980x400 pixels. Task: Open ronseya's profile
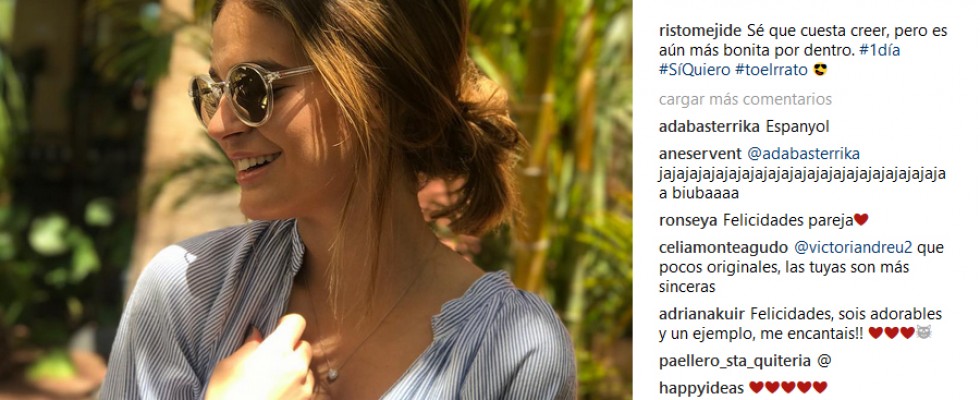[x=688, y=220]
